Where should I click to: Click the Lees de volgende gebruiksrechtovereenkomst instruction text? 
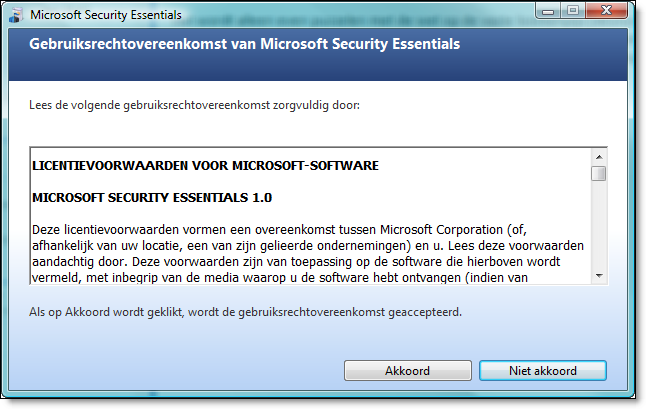(x=194, y=105)
